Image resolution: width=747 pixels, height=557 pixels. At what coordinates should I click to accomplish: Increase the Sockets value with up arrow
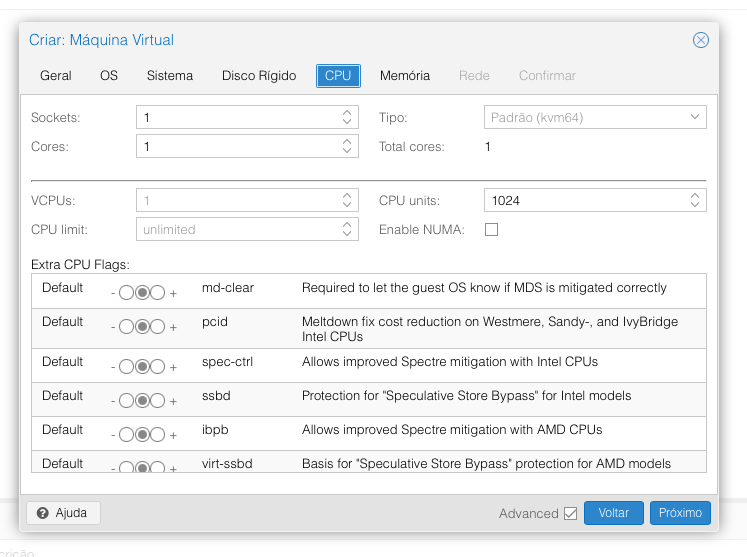click(347, 113)
